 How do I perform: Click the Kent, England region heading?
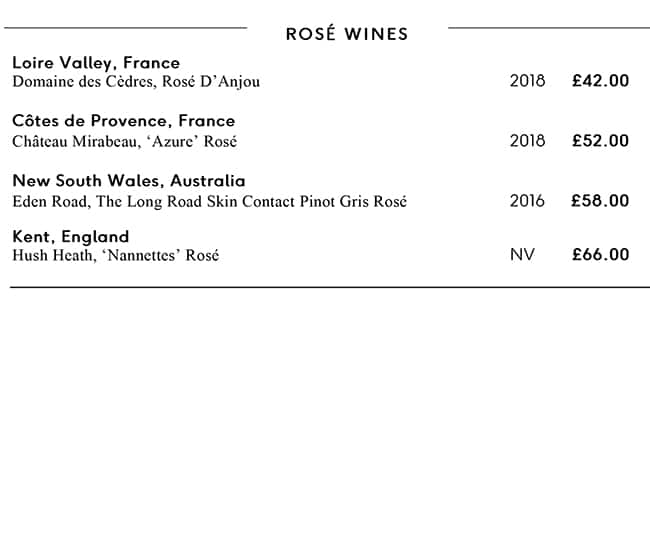tap(70, 237)
